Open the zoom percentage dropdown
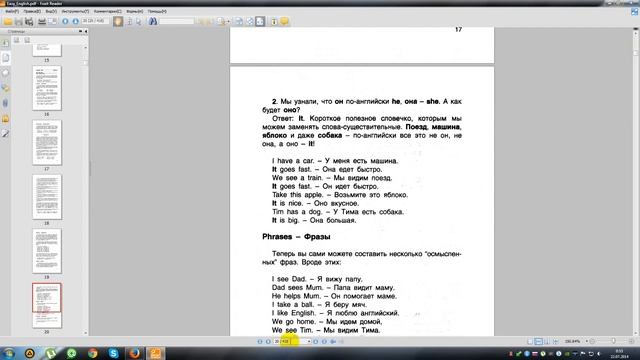This screenshot has width=640, height=360. pyautogui.click(x=587, y=341)
